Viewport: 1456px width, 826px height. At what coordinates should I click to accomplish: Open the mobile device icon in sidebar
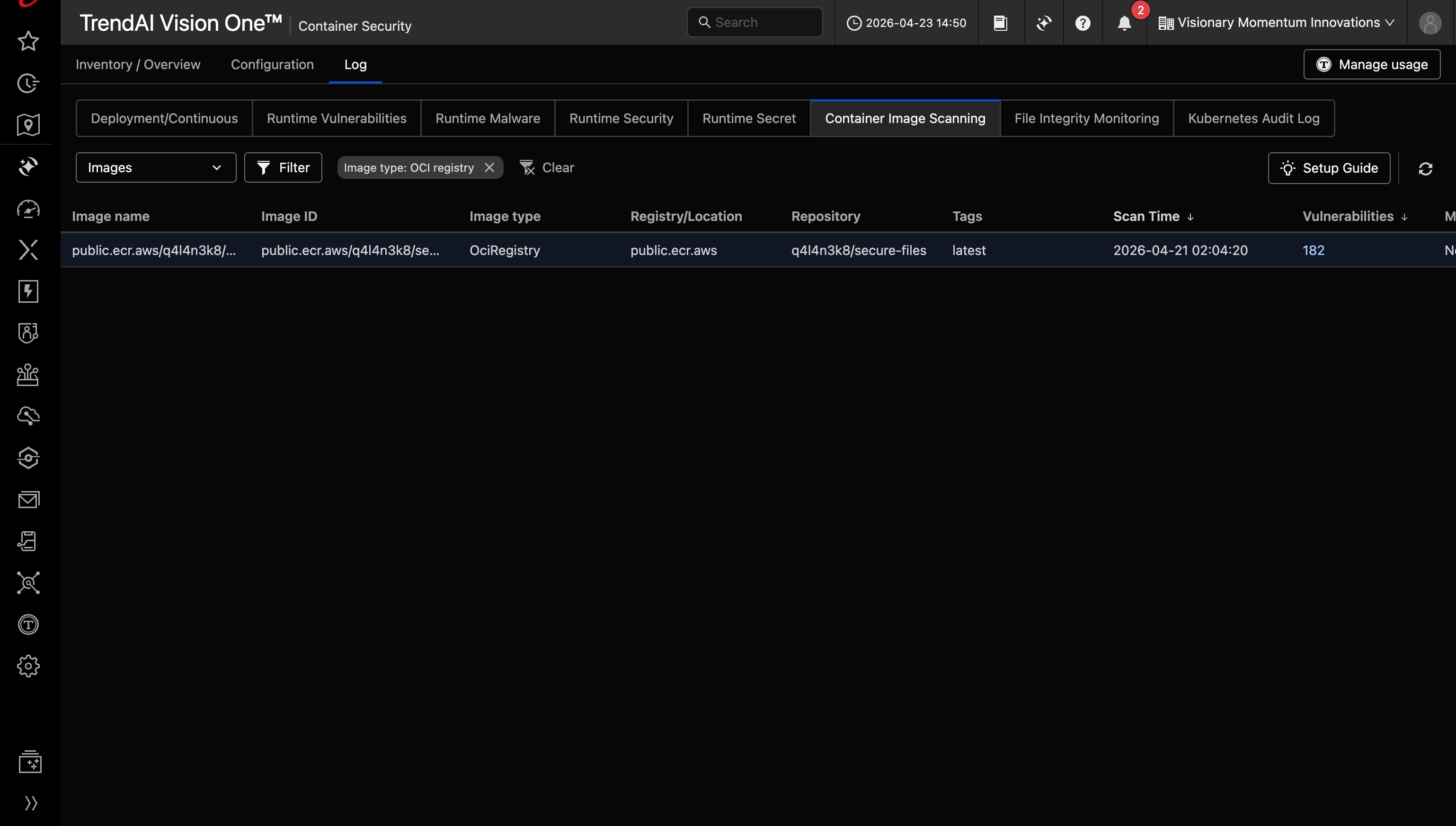click(x=28, y=541)
